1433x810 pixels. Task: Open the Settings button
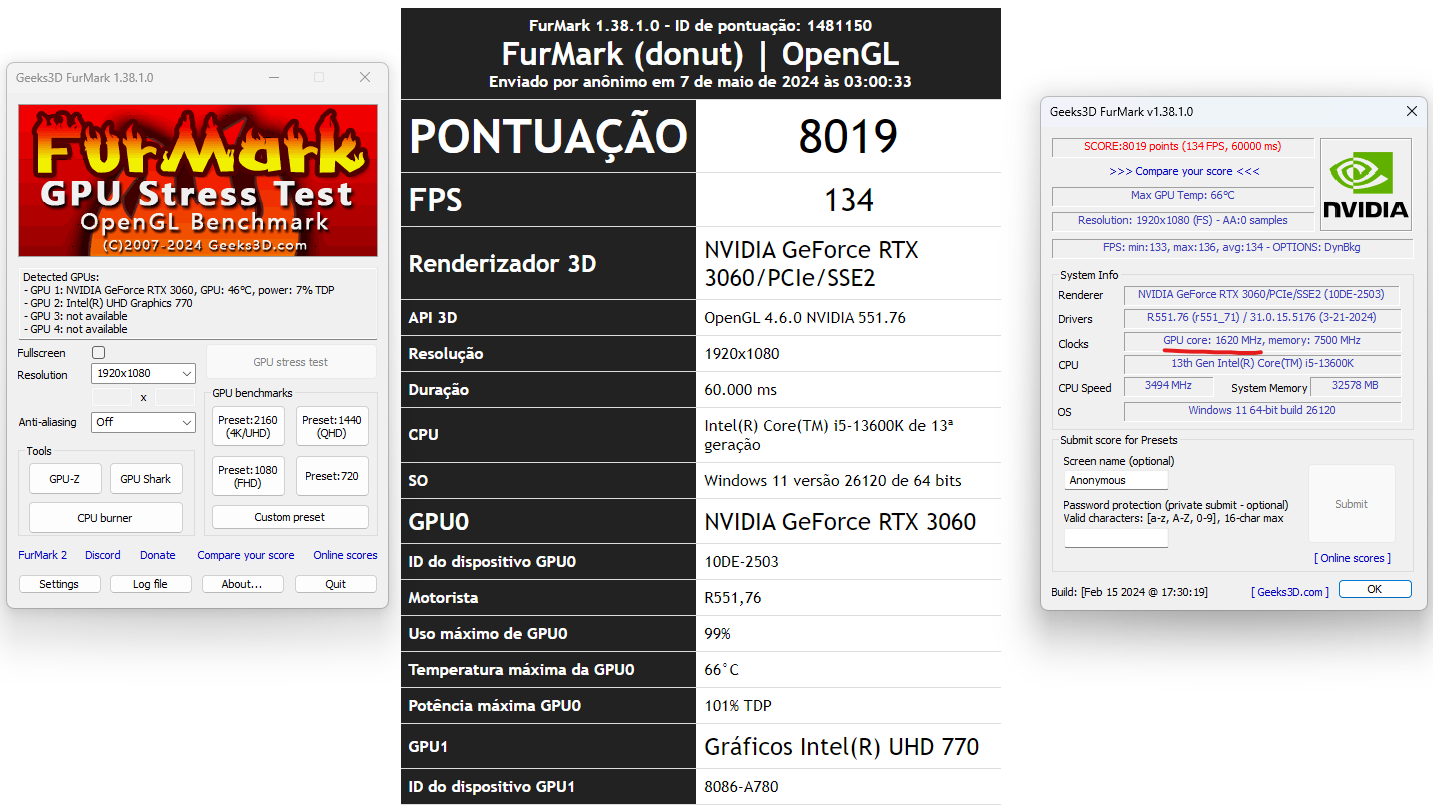pos(59,584)
